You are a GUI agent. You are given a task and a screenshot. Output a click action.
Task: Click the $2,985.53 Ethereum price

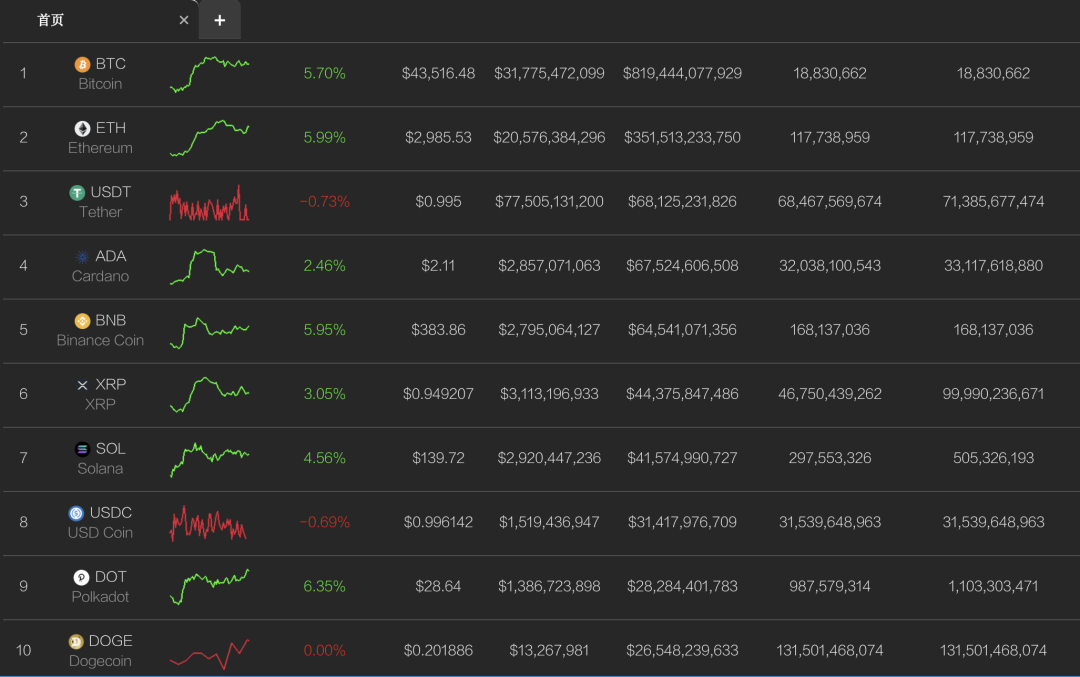pyautogui.click(x=438, y=138)
